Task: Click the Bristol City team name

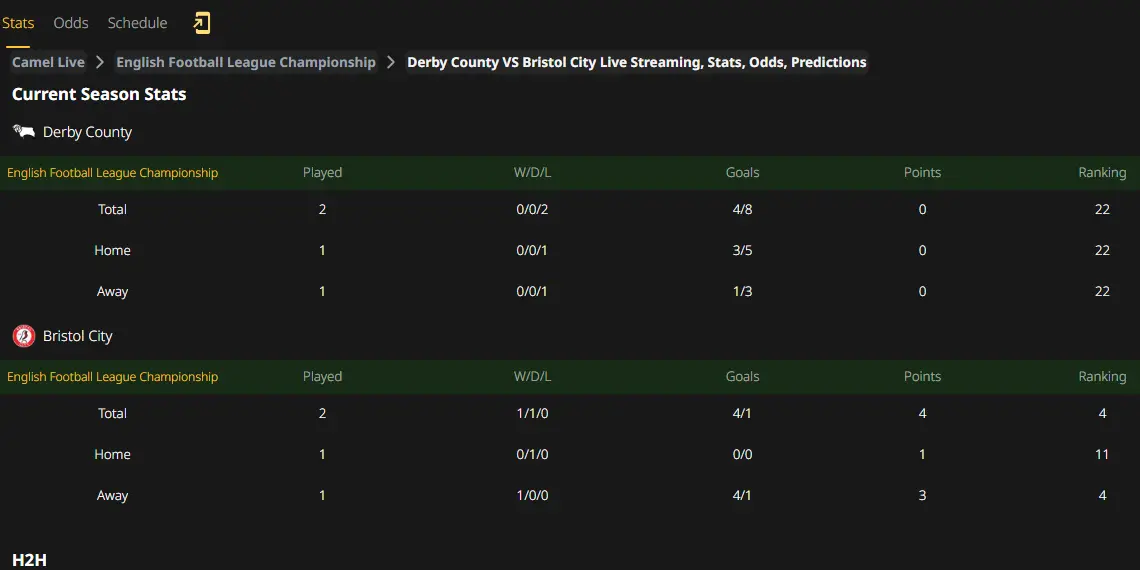Action: [x=78, y=337]
